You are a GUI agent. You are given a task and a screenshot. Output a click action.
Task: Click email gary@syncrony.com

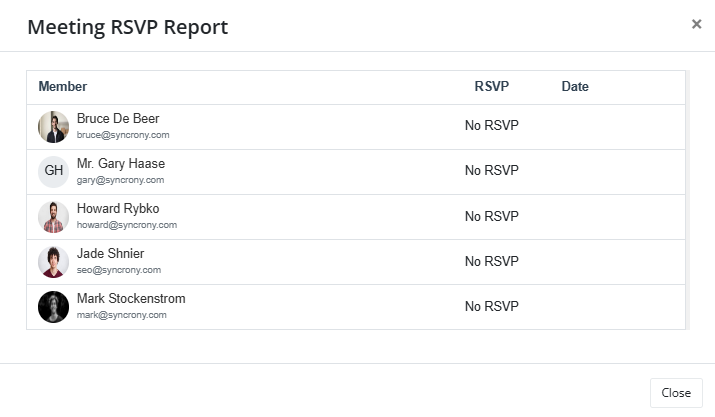[x=120, y=180]
